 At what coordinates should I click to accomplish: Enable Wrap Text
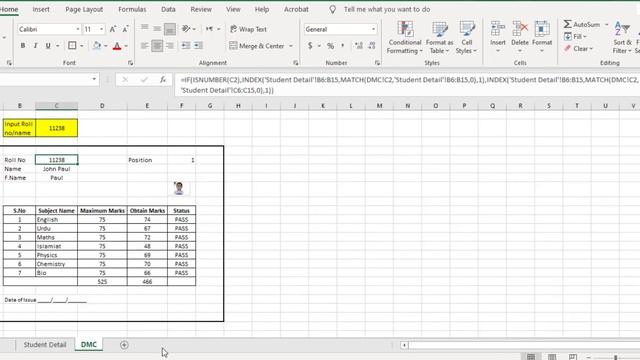(x=248, y=29)
